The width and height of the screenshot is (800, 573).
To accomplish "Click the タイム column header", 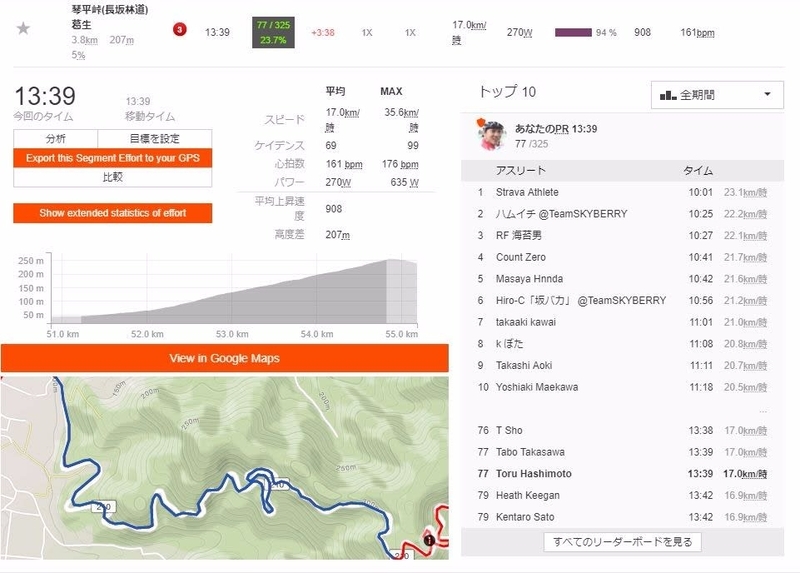I will click(x=698, y=170).
